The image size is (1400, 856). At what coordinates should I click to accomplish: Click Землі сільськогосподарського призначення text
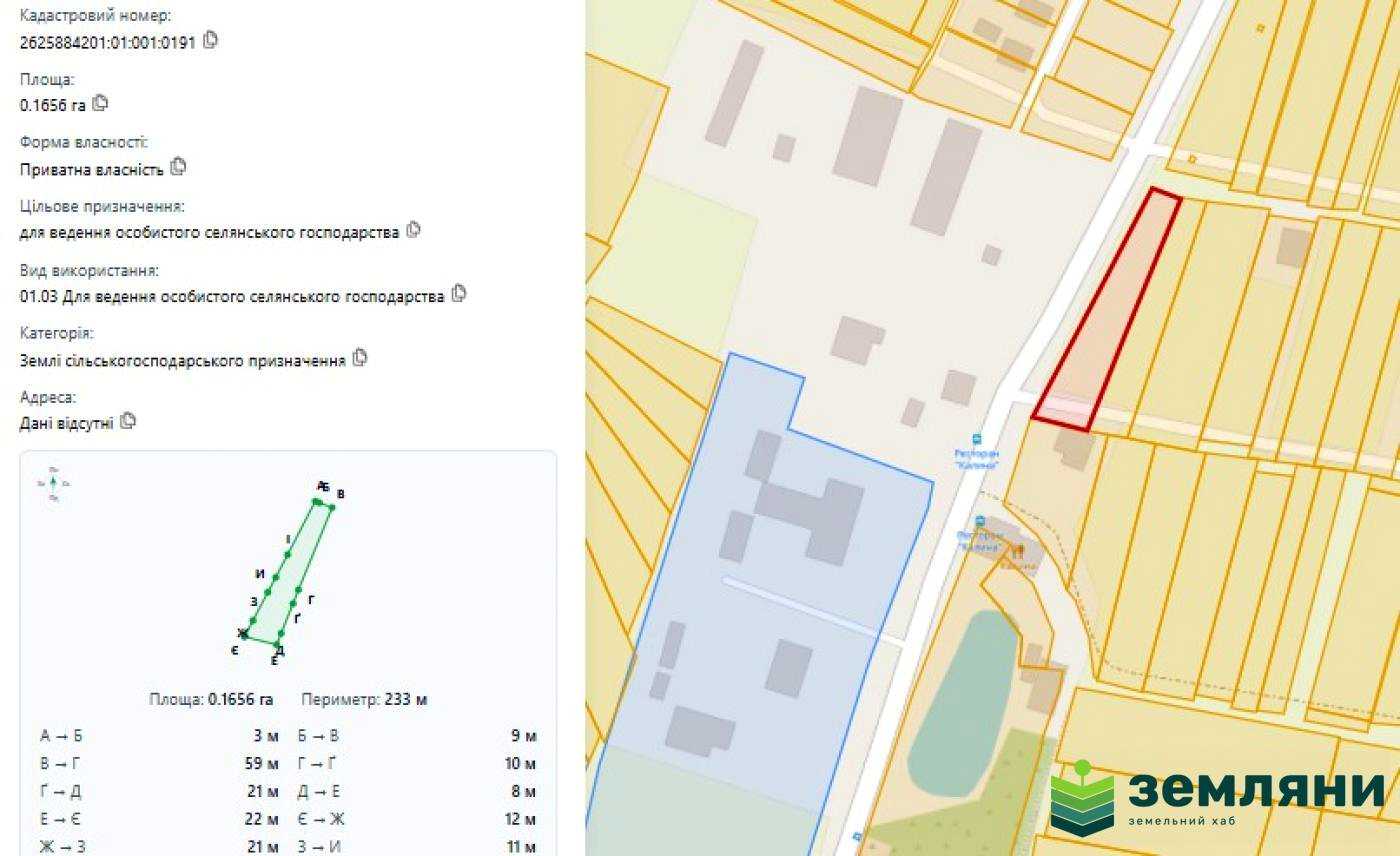tap(183, 360)
